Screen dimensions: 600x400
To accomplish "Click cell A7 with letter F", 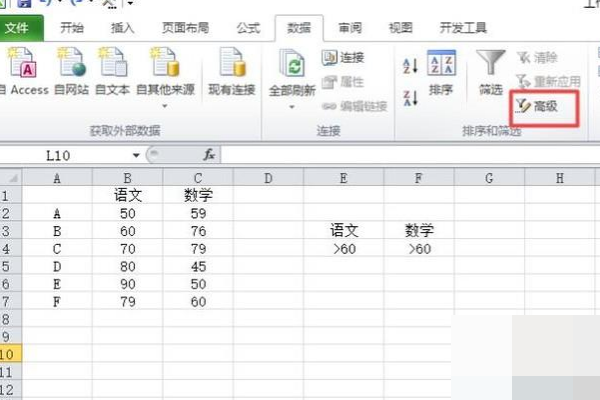I will (57, 302).
